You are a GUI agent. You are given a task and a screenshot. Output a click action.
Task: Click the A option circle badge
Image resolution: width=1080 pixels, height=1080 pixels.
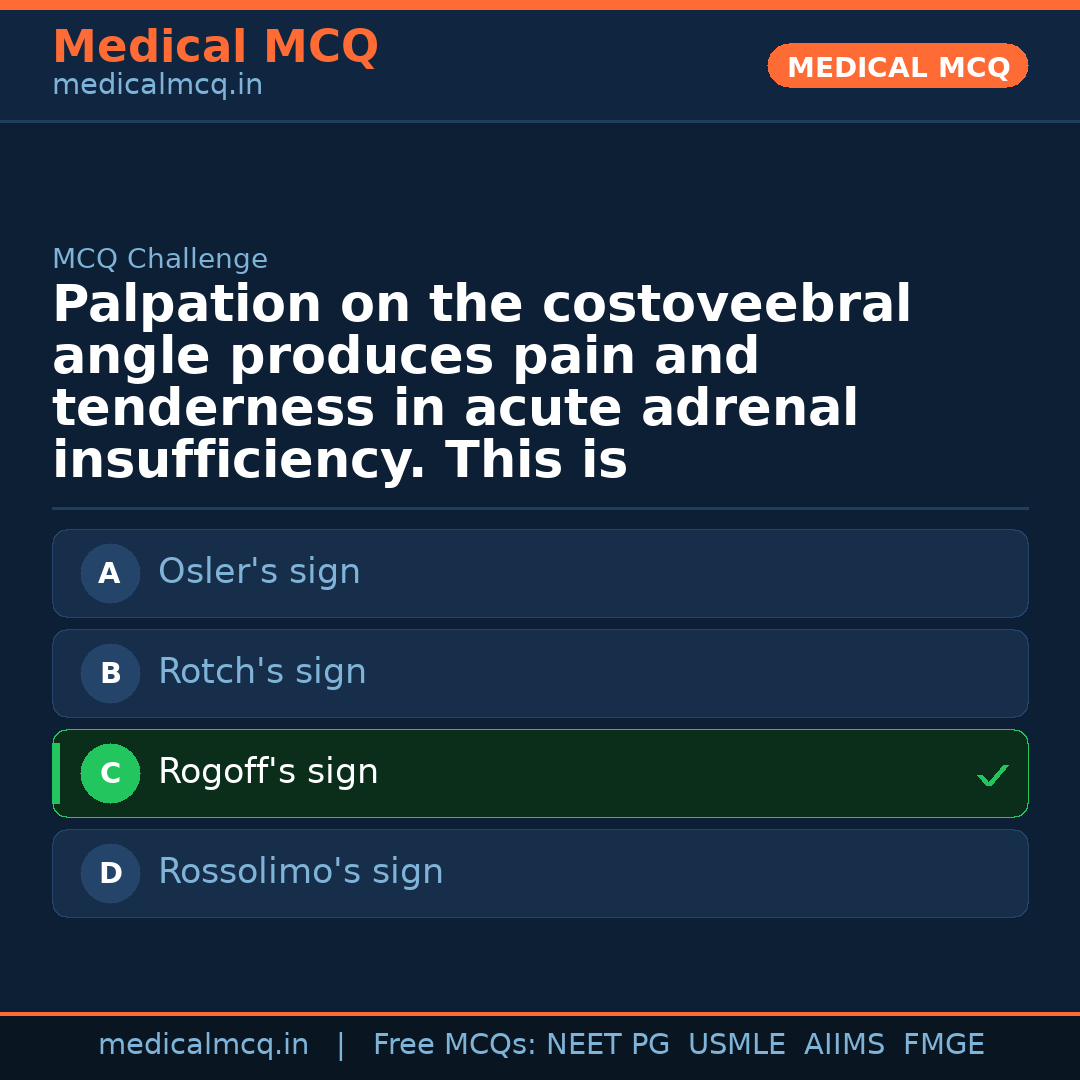click(x=110, y=573)
